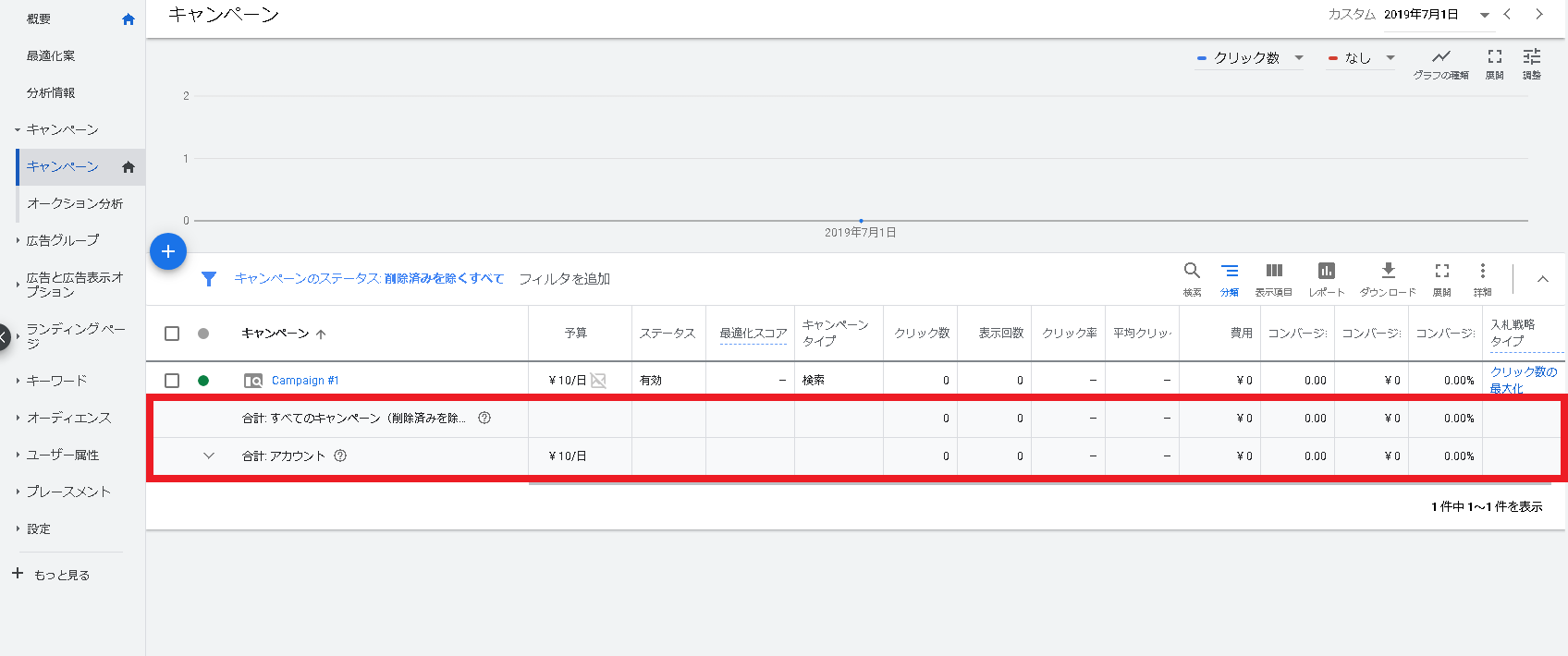1568x656 pixels.
Task: Click help icon on all-campaigns total row
Action: (x=484, y=418)
